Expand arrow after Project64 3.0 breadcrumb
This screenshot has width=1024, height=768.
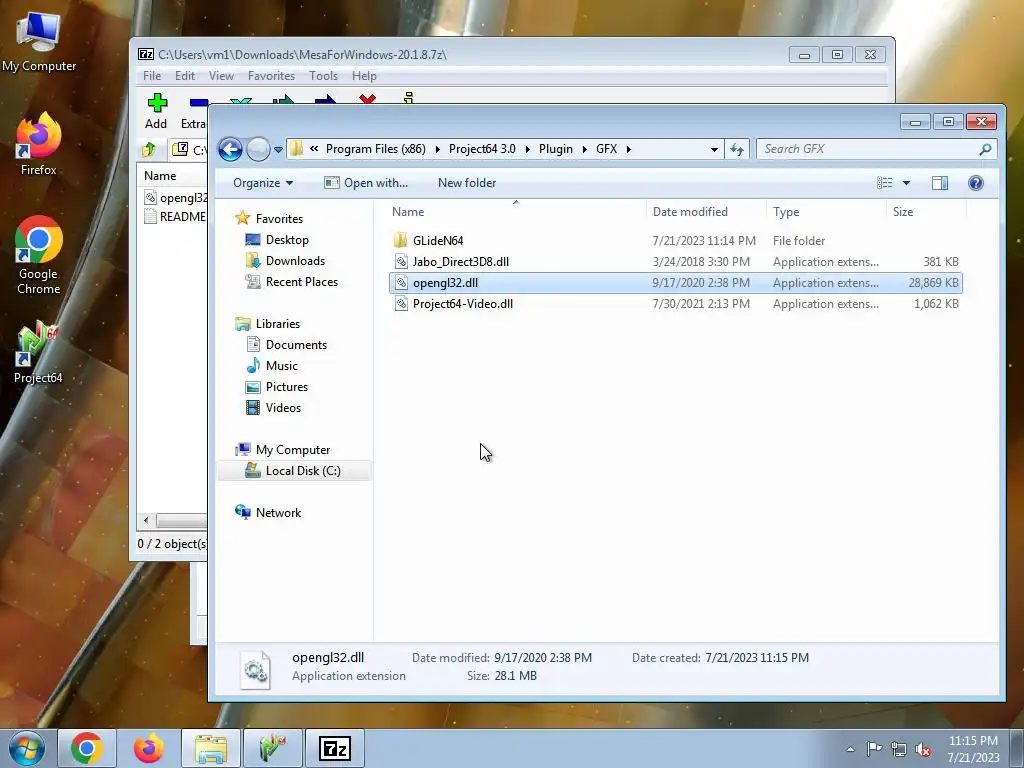528,150
